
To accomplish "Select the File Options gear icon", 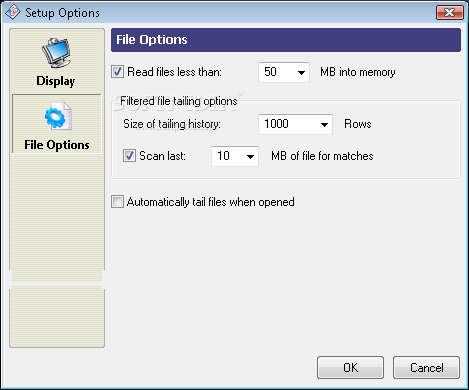I will 58,116.
